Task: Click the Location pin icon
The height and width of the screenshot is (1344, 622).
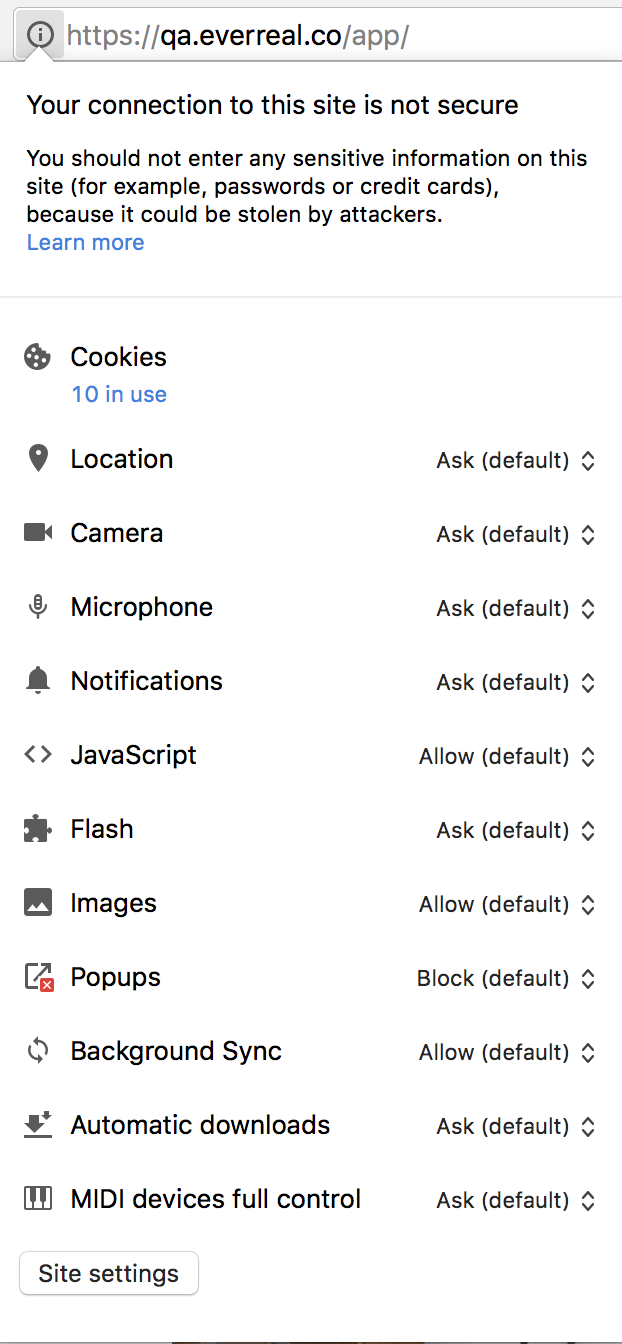Action: [x=38, y=459]
